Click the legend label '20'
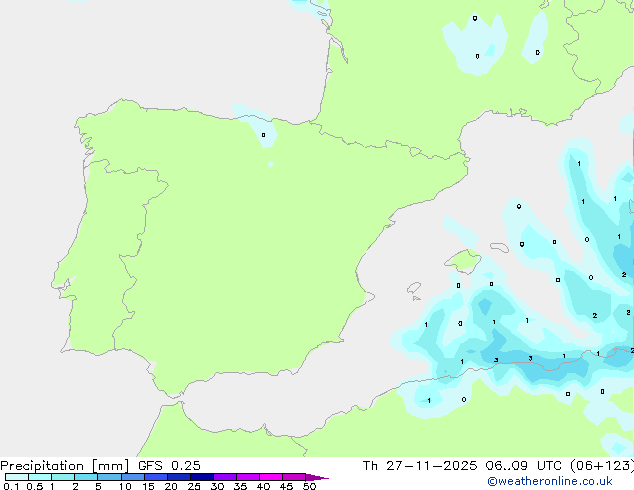634x490 pixels. [171, 486]
